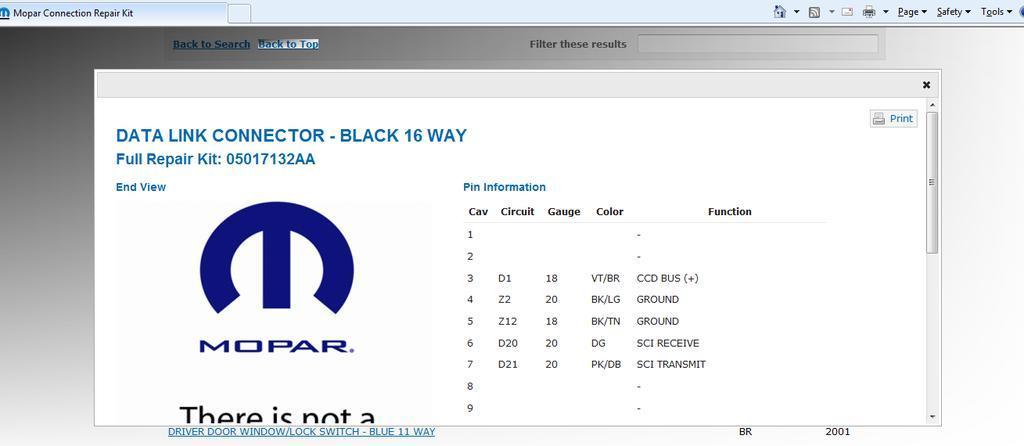The height and width of the screenshot is (446, 1024).
Task: Click the Circuit column header
Action: 517,212
